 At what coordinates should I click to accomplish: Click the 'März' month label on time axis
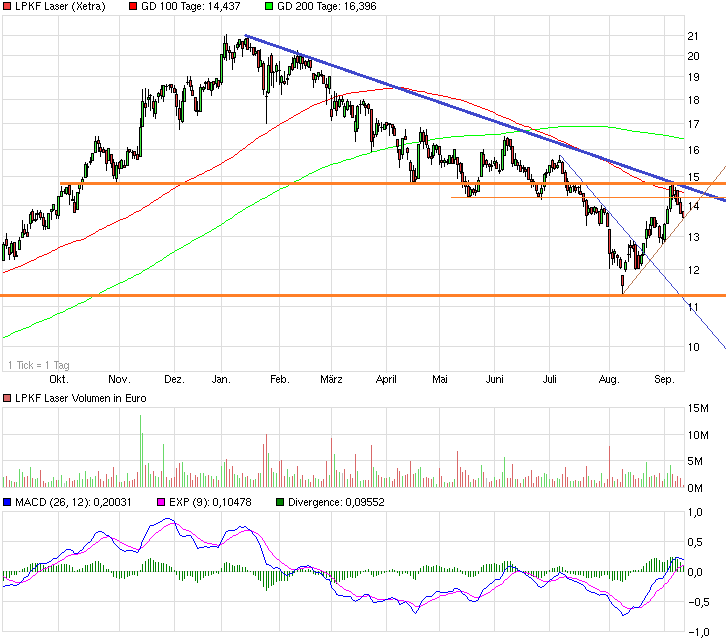[x=332, y=379]
